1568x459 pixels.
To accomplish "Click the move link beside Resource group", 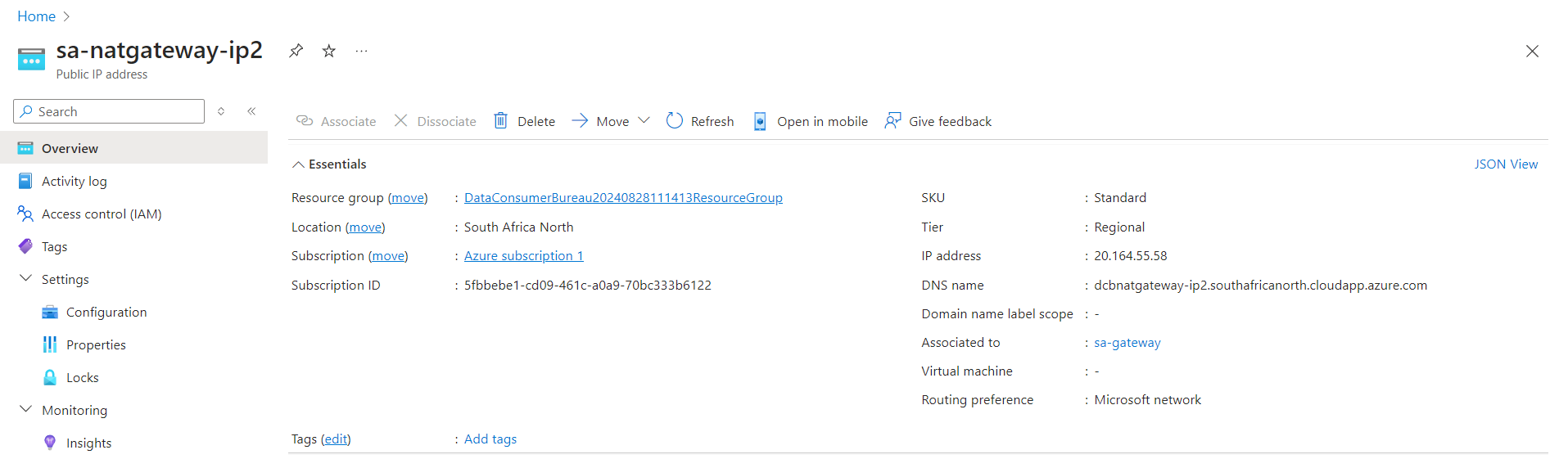I will 408,198.
